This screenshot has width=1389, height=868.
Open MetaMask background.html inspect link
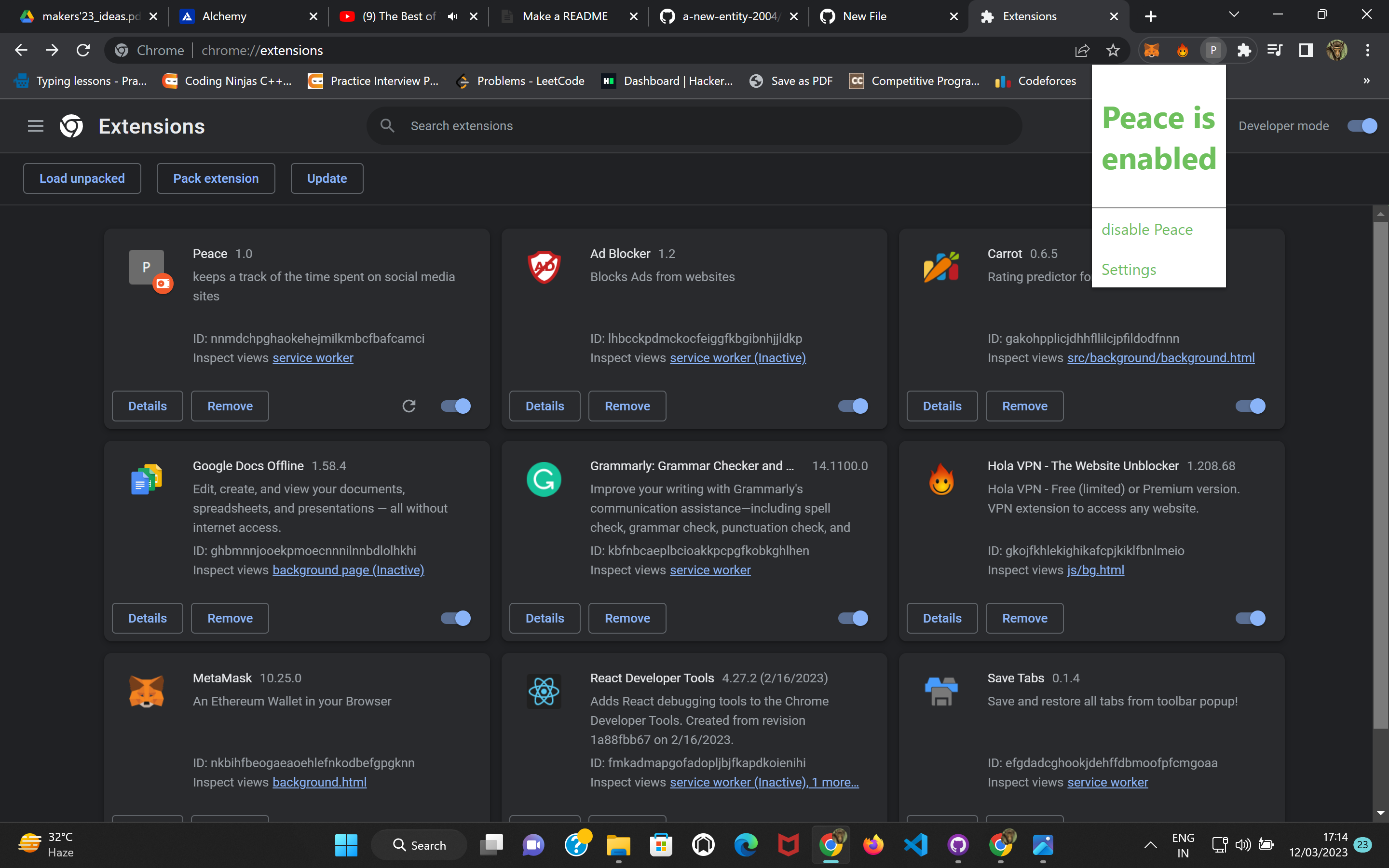(319, 782)
